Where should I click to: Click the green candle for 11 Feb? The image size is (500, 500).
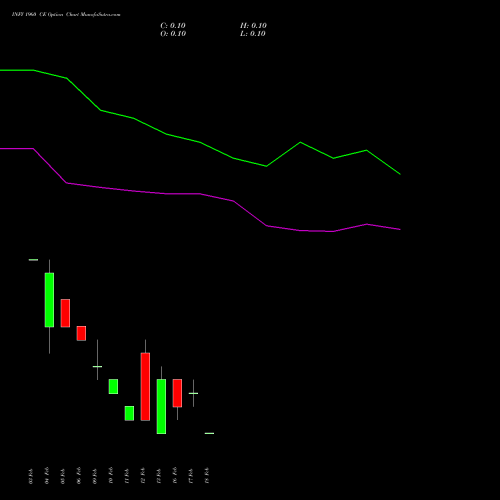coord(129,413)
